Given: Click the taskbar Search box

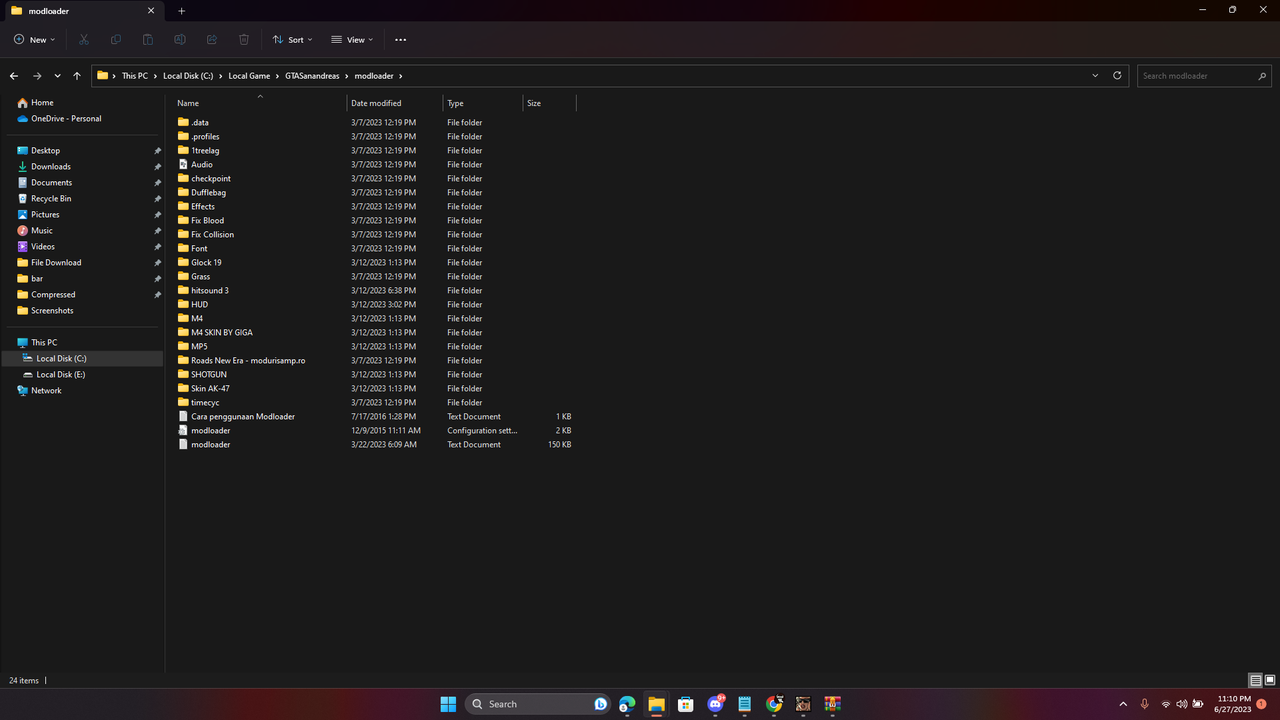Looking at the screenshot, I should (538, 704).
